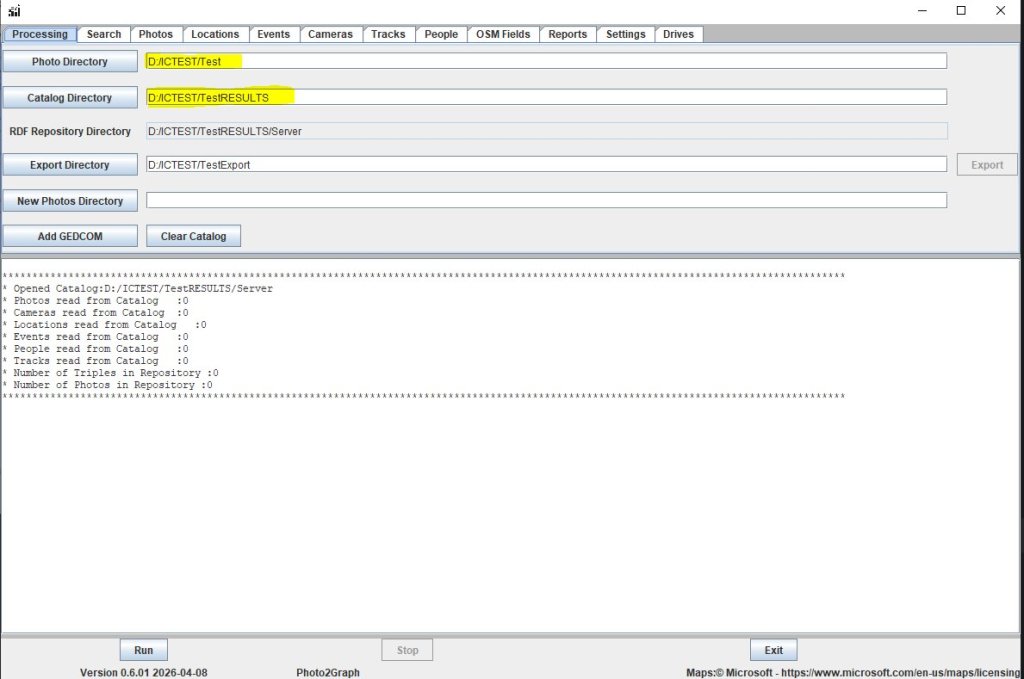Image resolution: width=1024 pixels, height=679 pixels.
Task: Start processing with the Run button
Action: [143, 650]
